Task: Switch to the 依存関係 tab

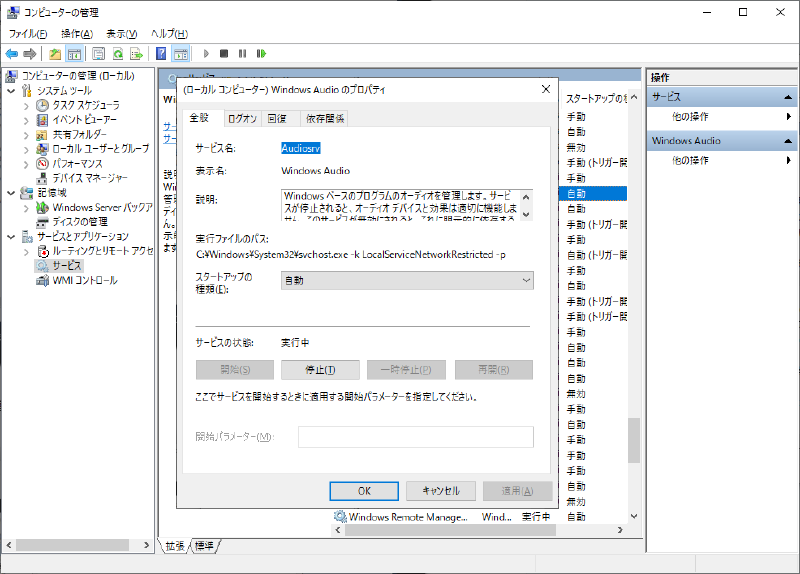Action: coord(325,118)
